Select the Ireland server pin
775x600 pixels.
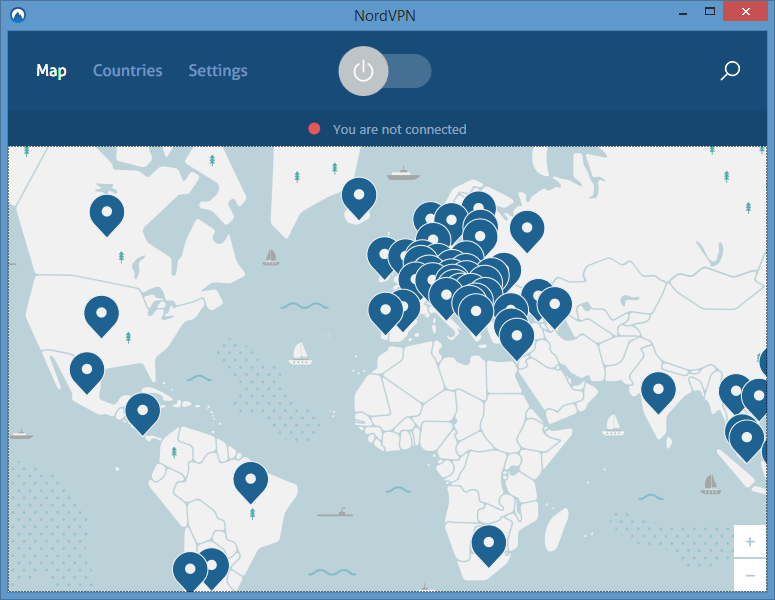pos(382,255)
